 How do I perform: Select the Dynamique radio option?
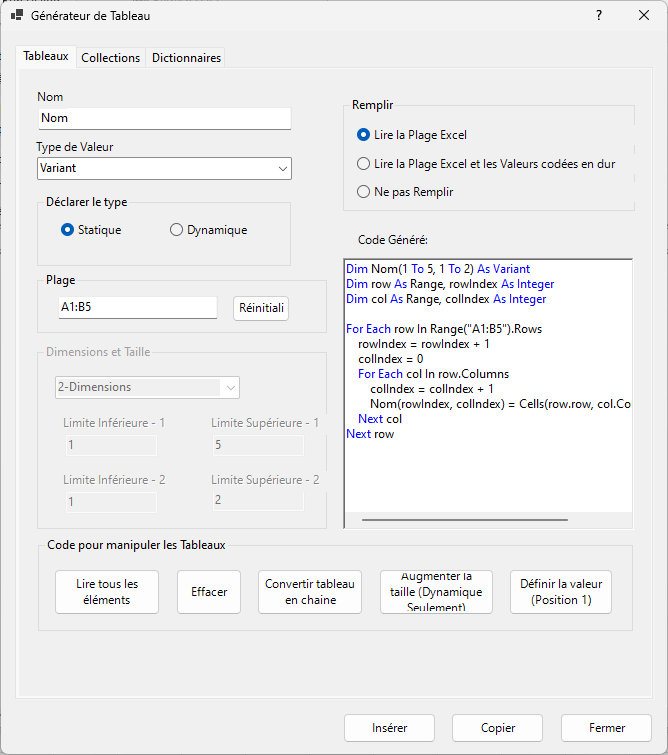209,230
